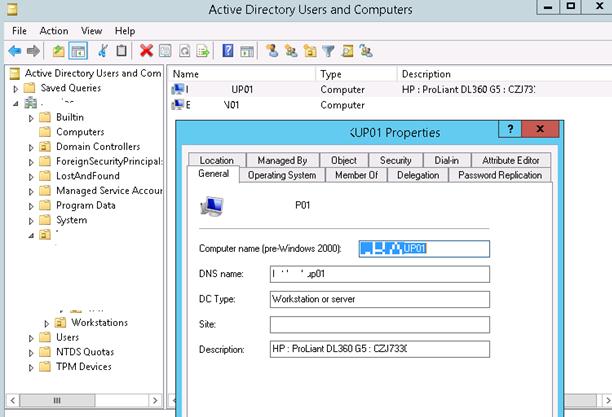Click the create new user icon
612x417 pixels.
(x=272, y=51)
